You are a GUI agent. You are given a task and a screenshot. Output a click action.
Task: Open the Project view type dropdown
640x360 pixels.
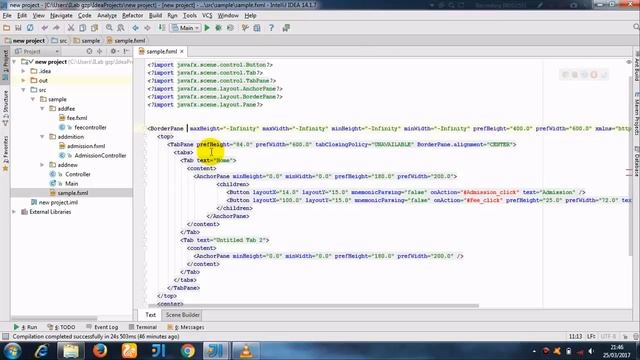tap(36, 51)
